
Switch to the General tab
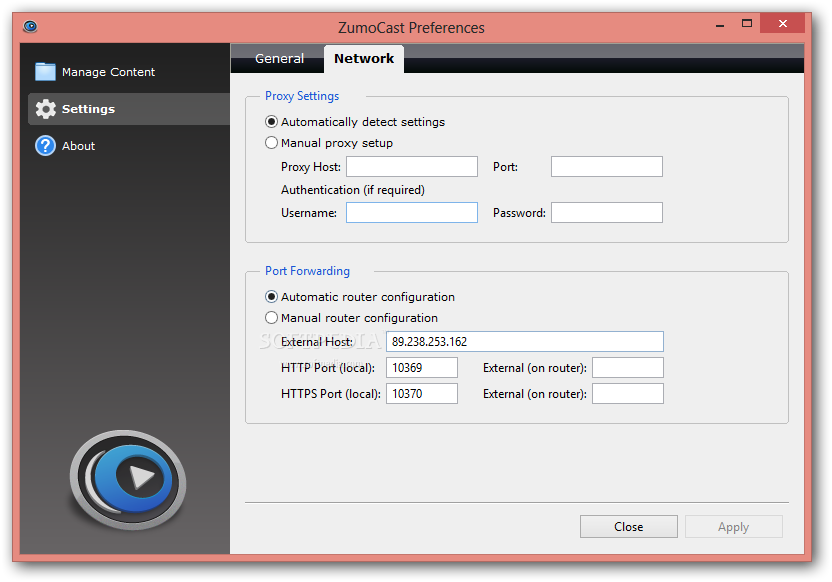coord(279,58)
